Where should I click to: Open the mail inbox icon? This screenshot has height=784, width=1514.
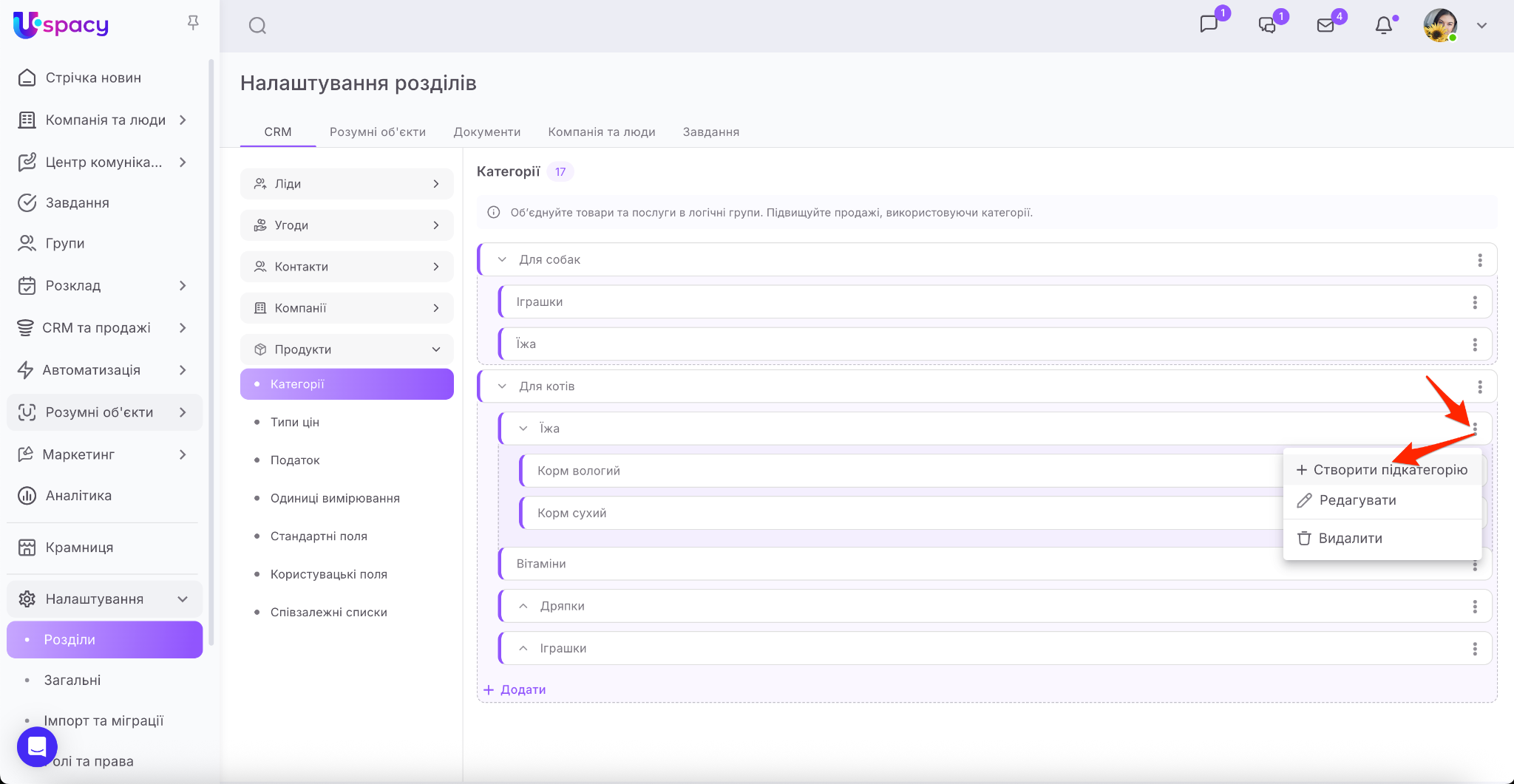(1325, 25)
